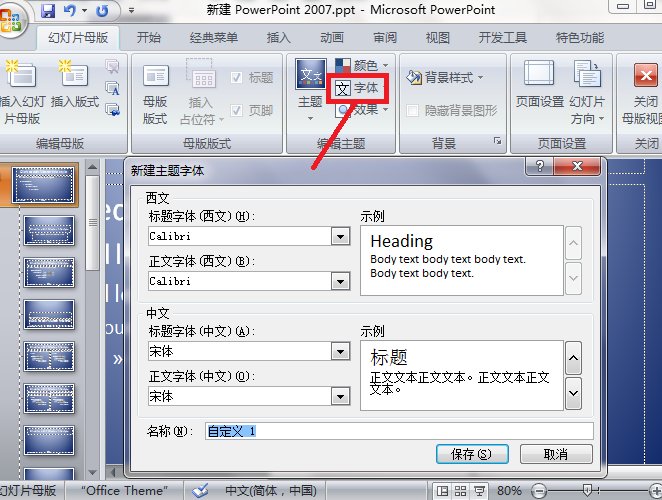Image resolution: width=662 pixels, height=500 pixels.
Task: Open the 动画 (Animations) tab
Action: click(332, 38)
